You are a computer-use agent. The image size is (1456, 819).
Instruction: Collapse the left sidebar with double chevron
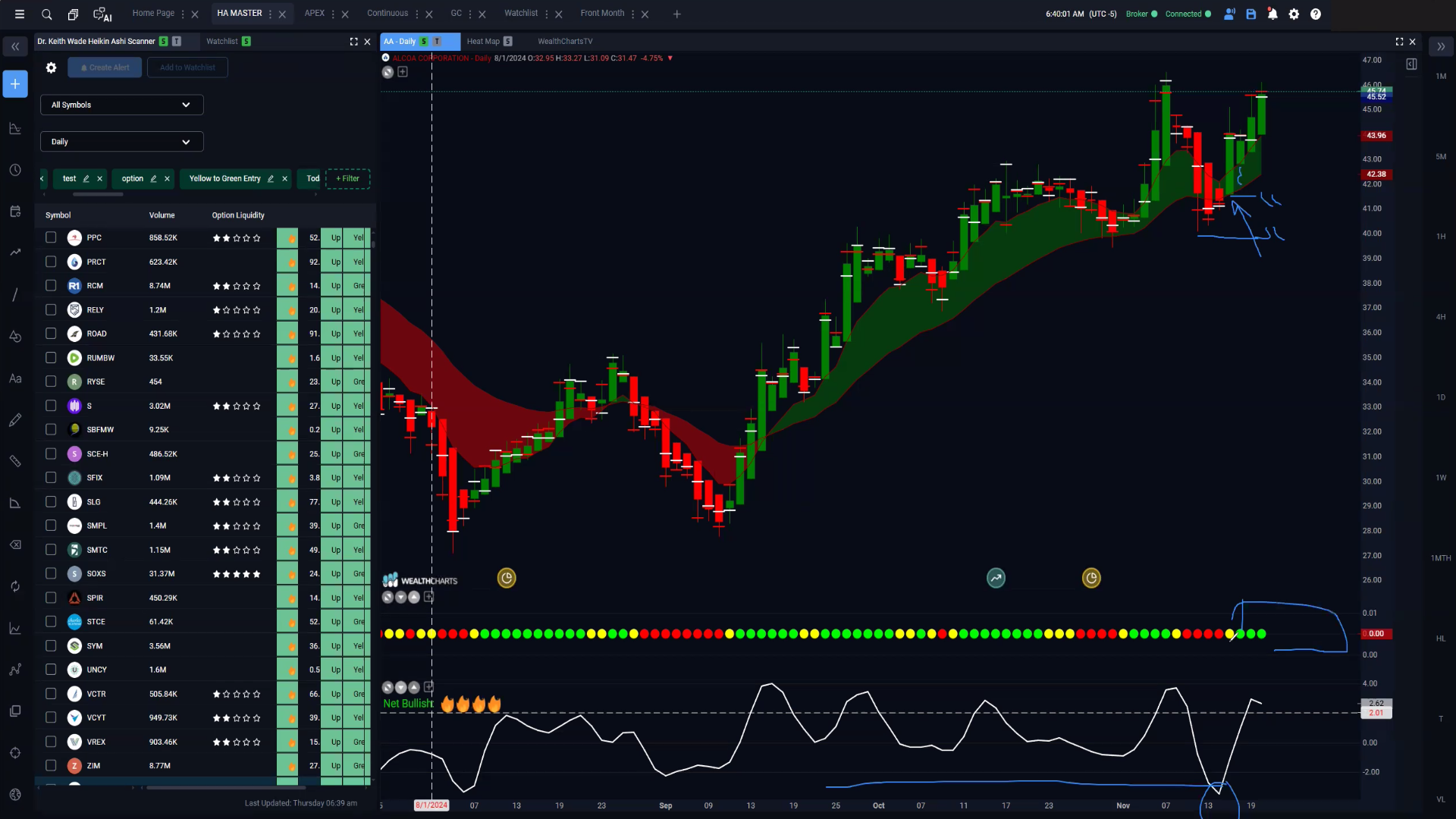click(x=15, y=46)
